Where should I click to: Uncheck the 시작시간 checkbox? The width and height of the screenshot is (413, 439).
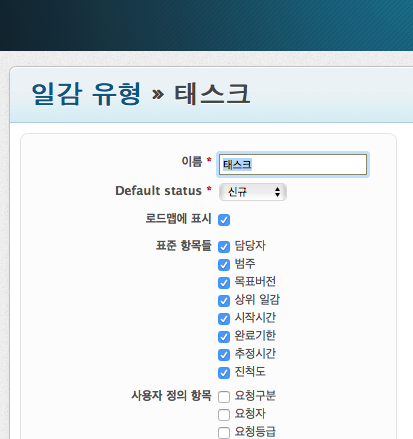(224, 319)
